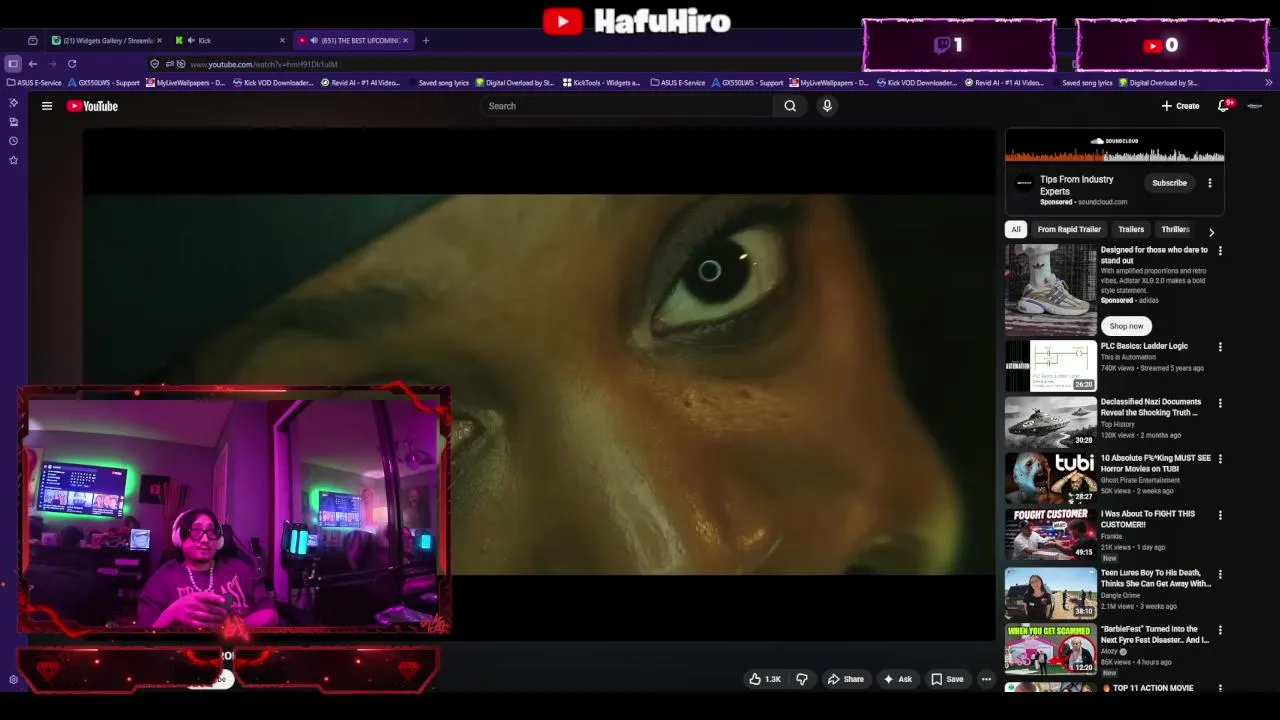Open options for the 10 Absolute MUST SEE video
Screen dimensions: 1280x720
[1220, 459]
